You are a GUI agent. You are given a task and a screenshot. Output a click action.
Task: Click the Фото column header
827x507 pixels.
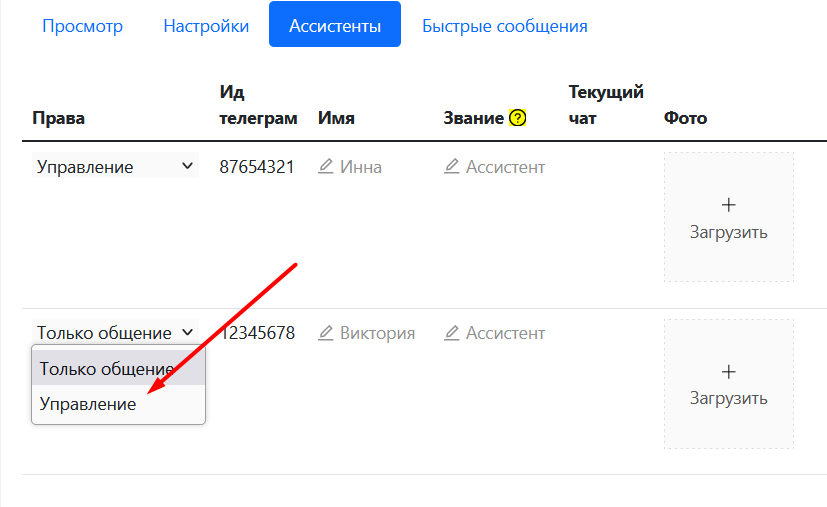(685, 118)
